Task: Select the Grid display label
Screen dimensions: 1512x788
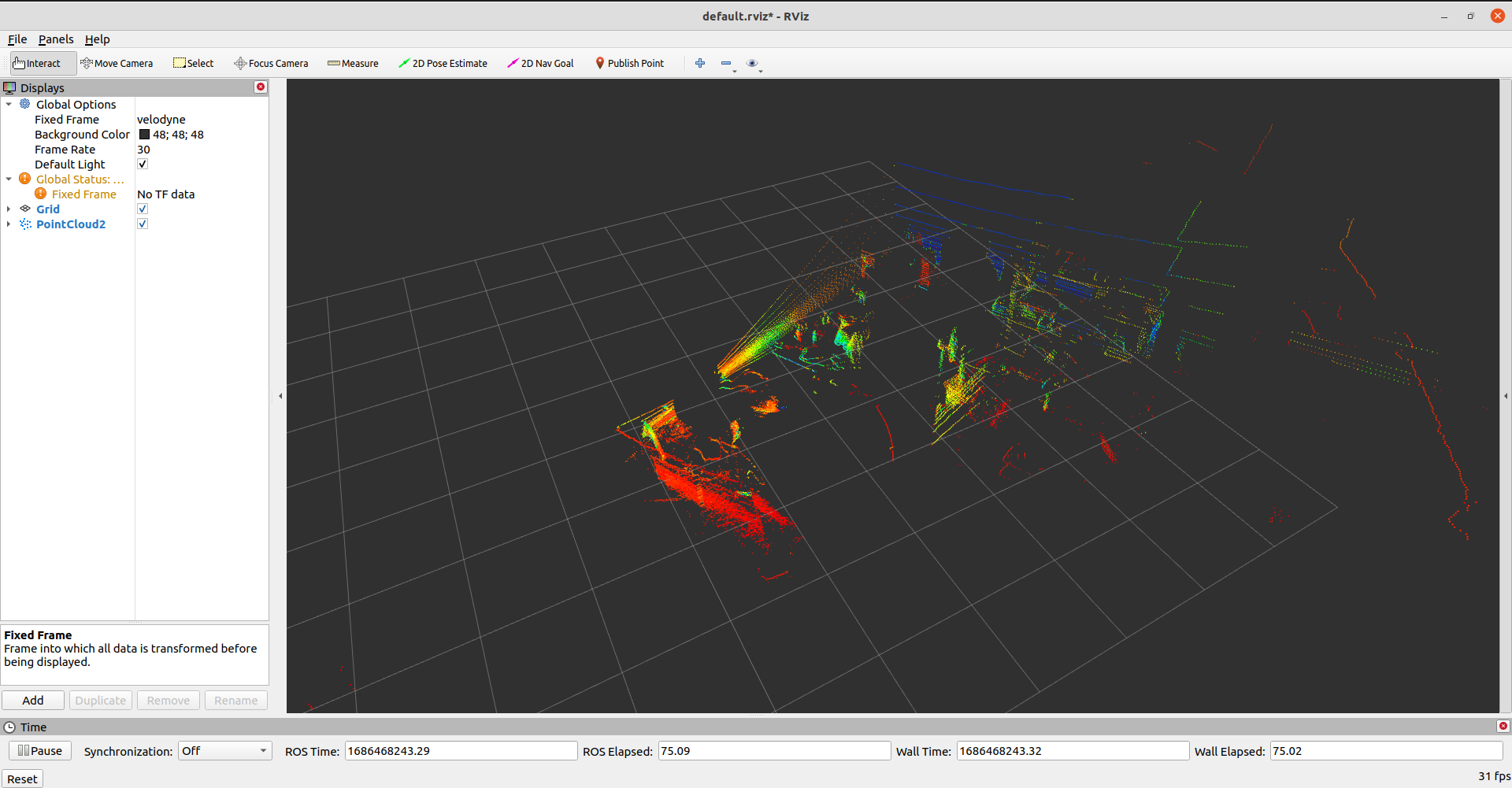Action: click(x=48, y=209)
